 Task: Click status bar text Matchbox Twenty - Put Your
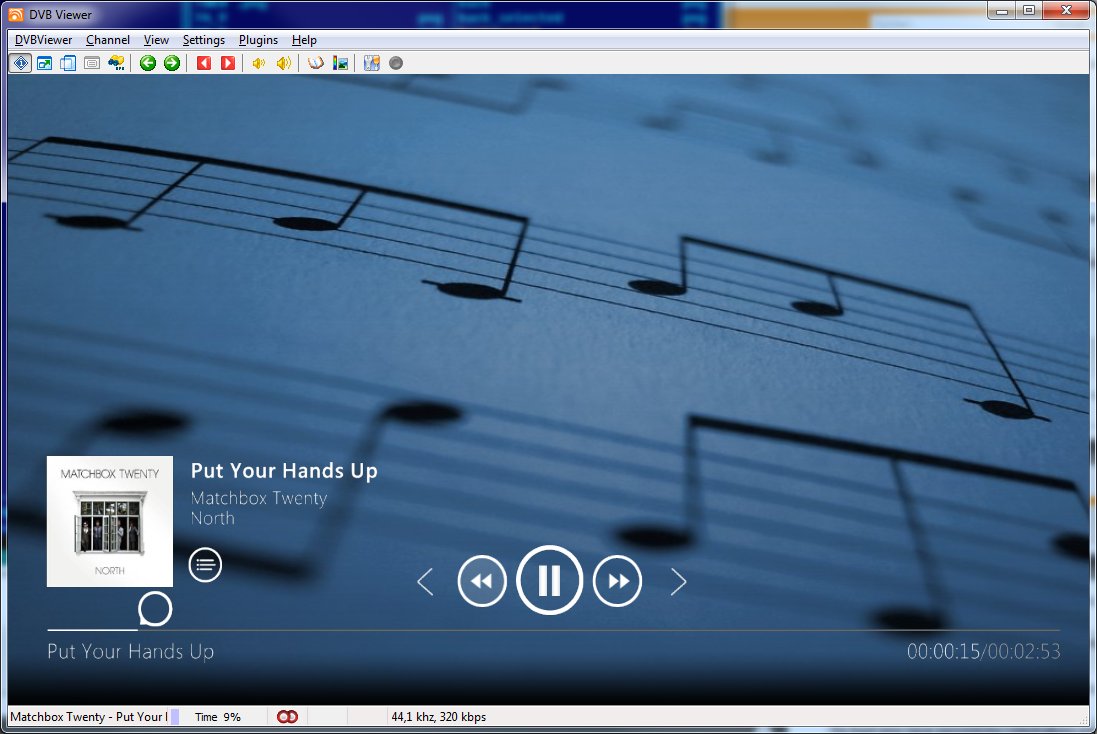[x=88, y=717]
